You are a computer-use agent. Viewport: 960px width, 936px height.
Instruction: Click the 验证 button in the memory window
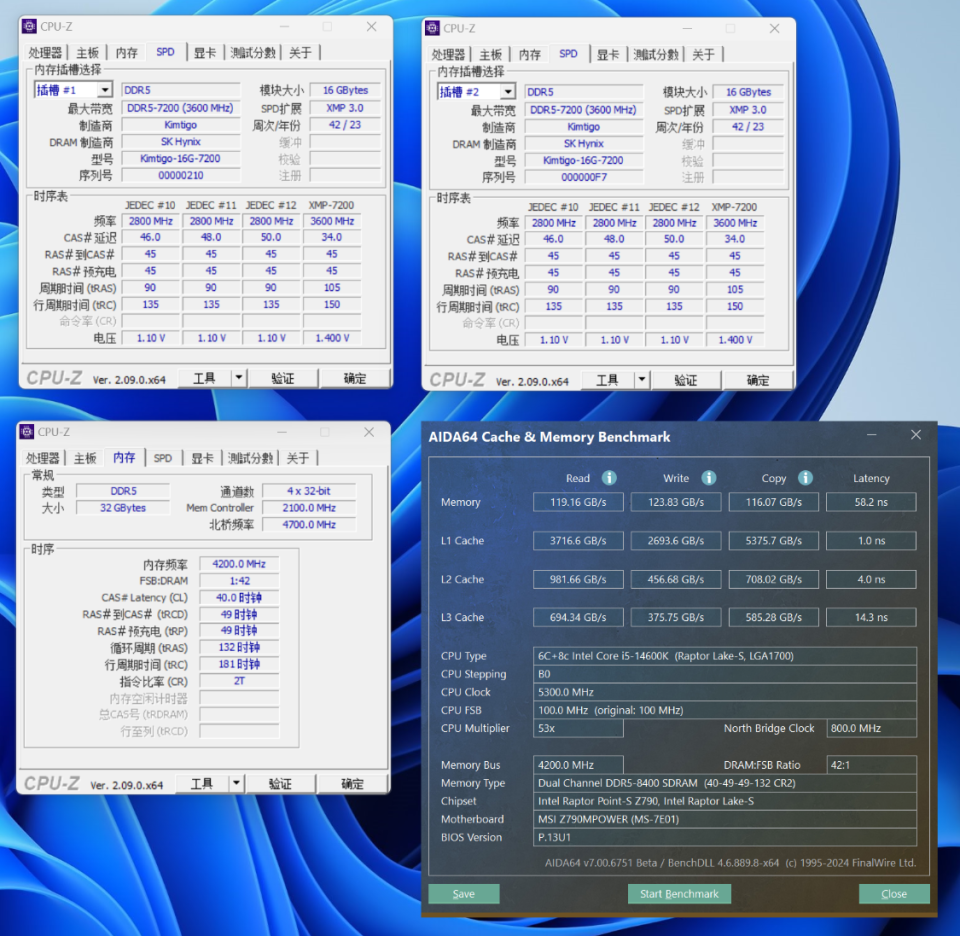click(281, 782)
